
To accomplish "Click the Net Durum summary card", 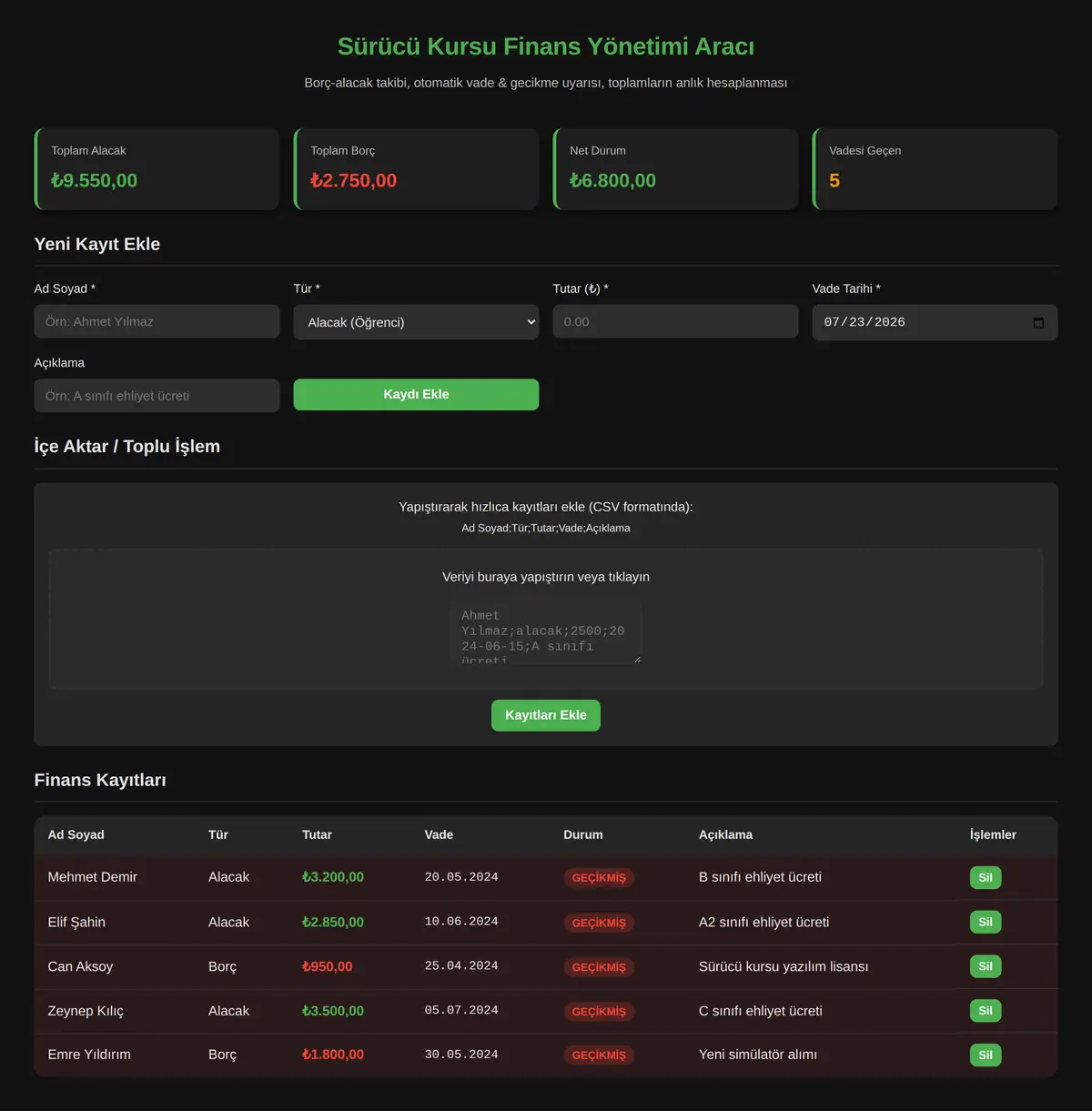I will click(x=675, y=168).
